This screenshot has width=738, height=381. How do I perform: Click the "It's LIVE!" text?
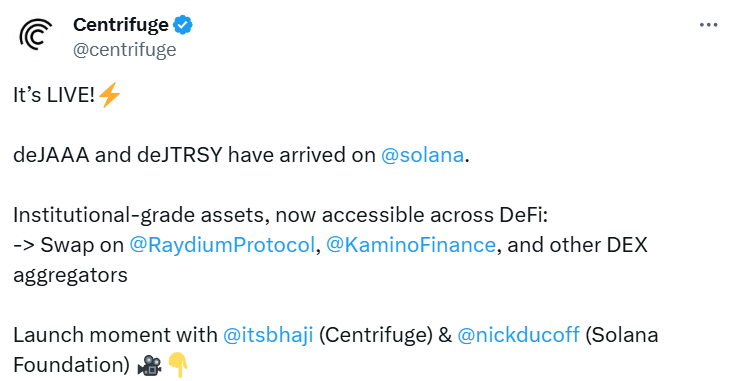click(x=54, y=95)
